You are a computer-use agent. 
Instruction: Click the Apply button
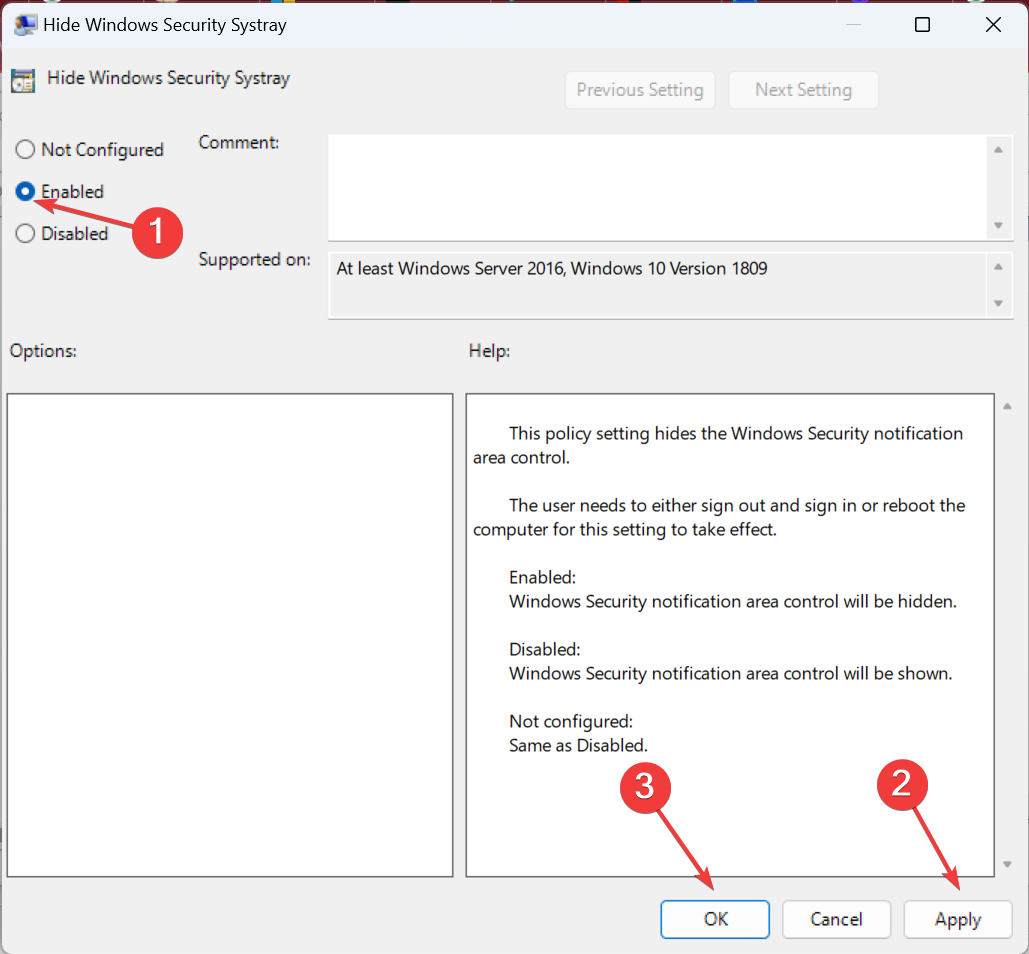(x=957, y=919)
